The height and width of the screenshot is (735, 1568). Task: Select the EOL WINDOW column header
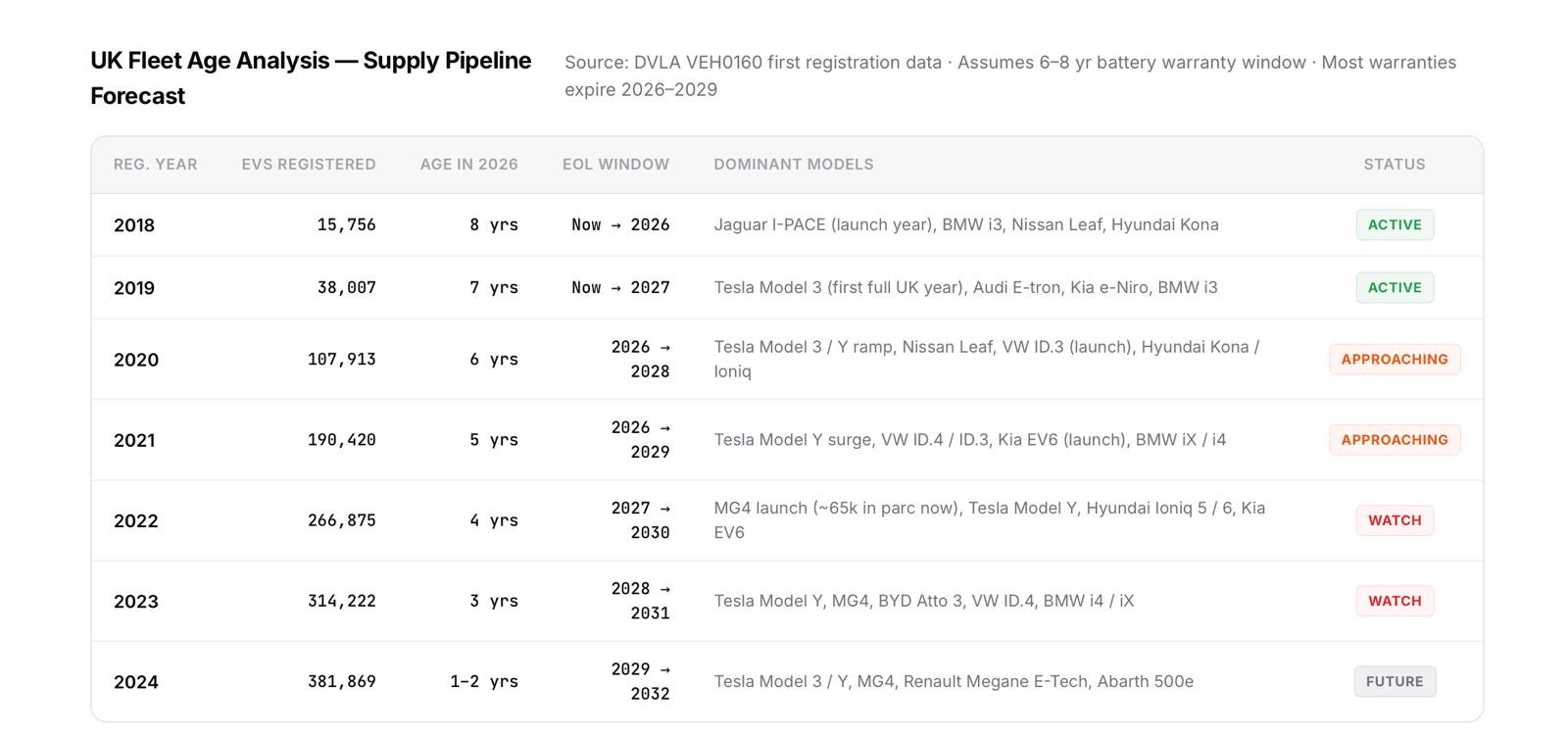coord(615,165)
